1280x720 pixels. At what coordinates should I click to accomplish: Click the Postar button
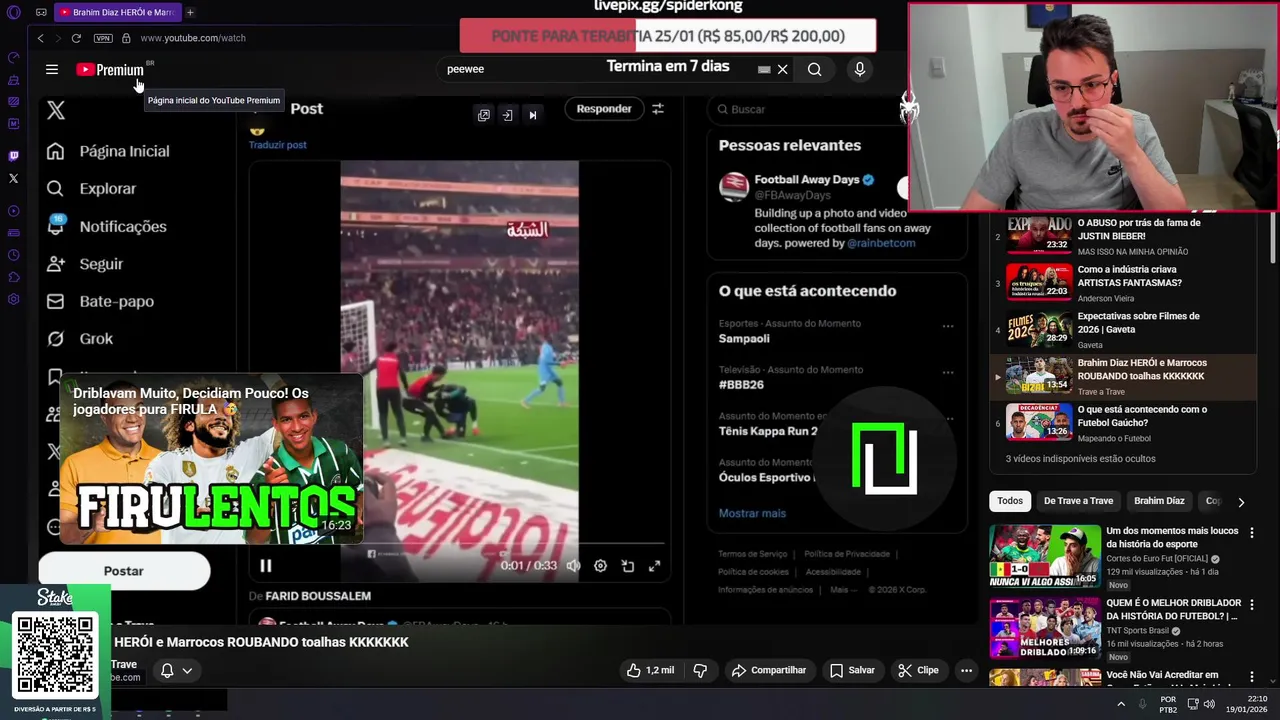(124, 571)
